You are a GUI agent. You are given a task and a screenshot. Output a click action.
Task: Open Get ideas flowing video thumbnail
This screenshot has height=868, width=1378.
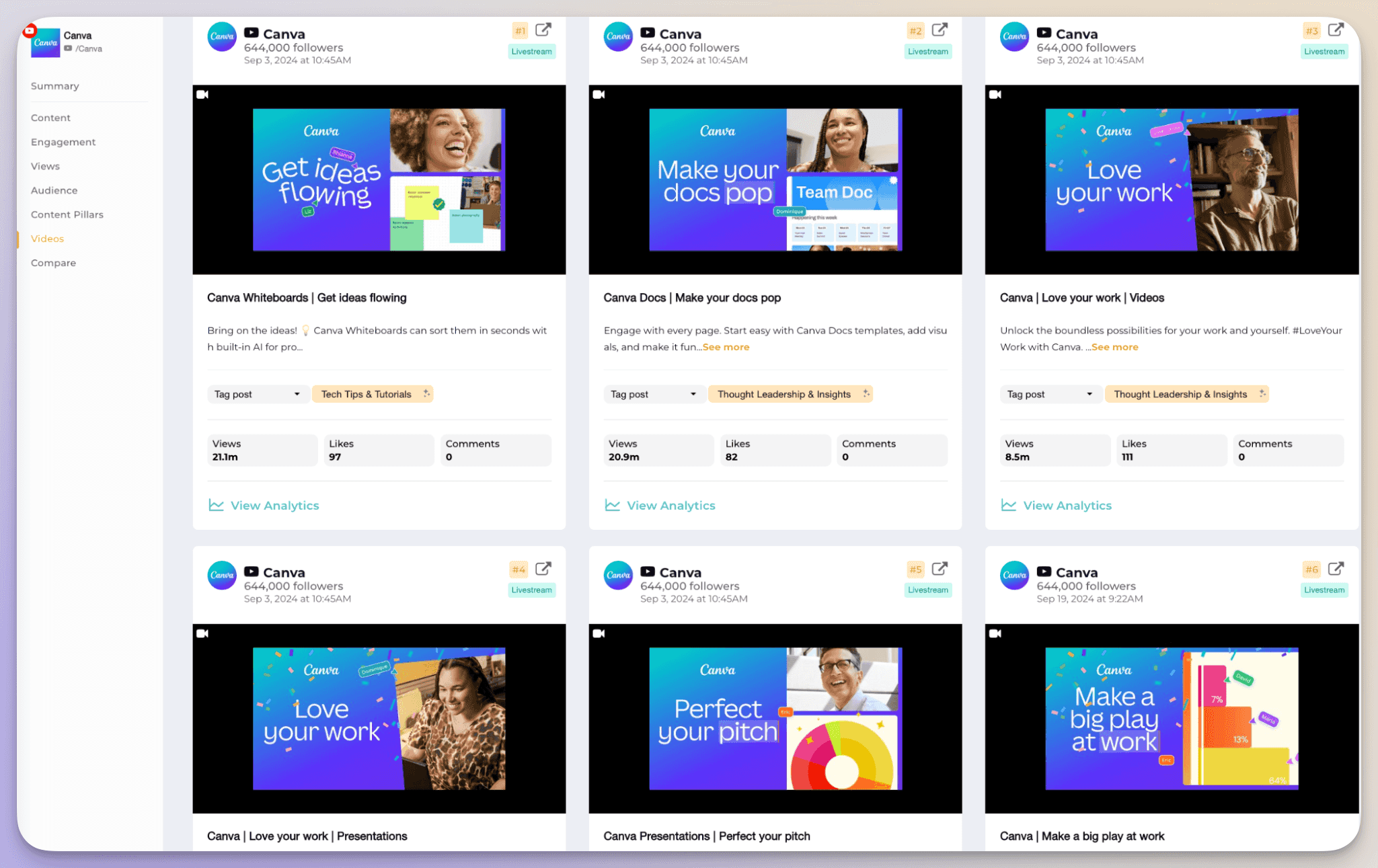379,180
